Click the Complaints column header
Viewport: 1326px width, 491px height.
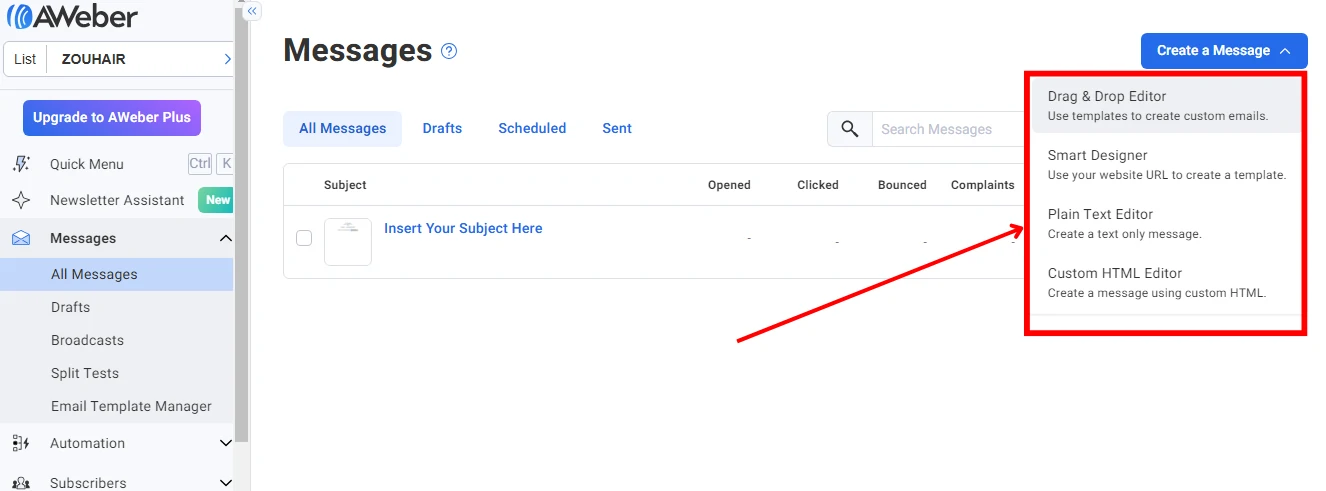point(982,185)
